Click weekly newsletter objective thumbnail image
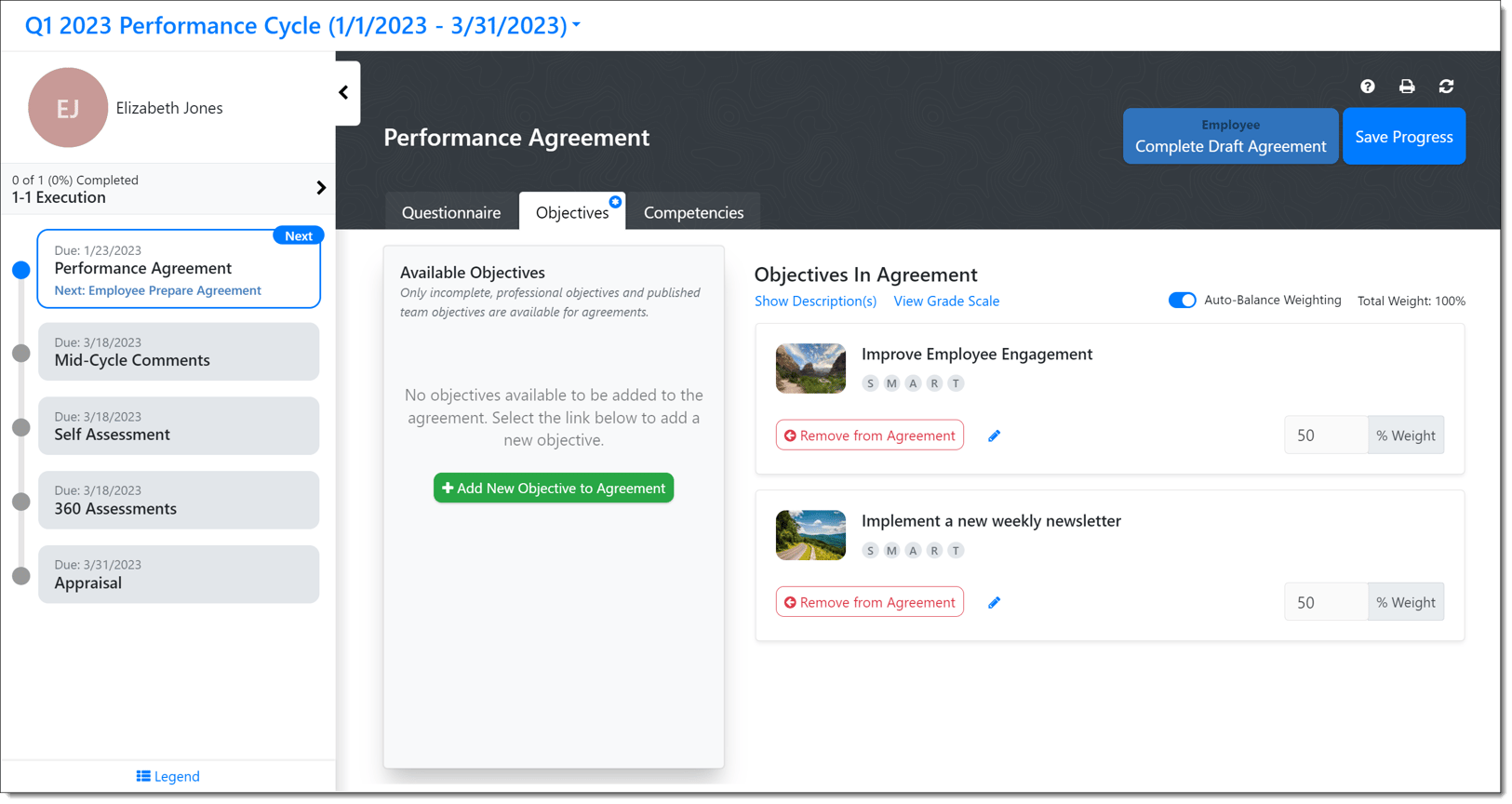 click(810, 535)
